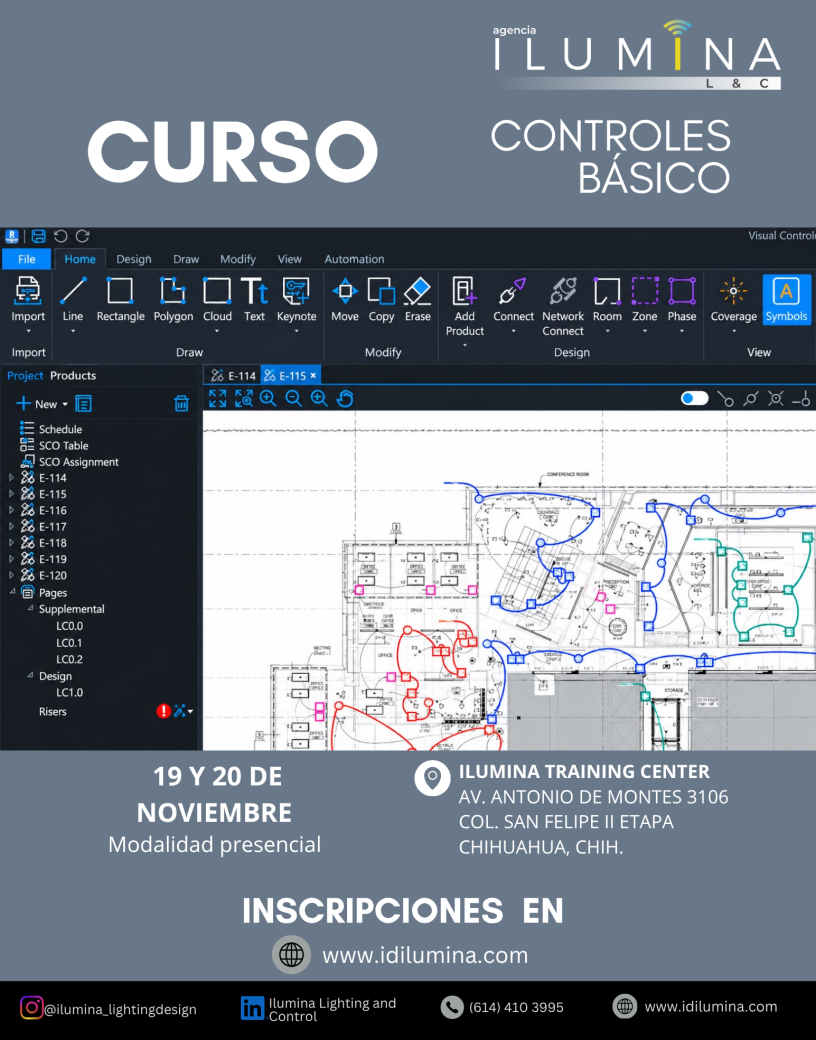Toggle the Symbols view button
Viewport: 816px width, 1040px height.
[786, 300]
